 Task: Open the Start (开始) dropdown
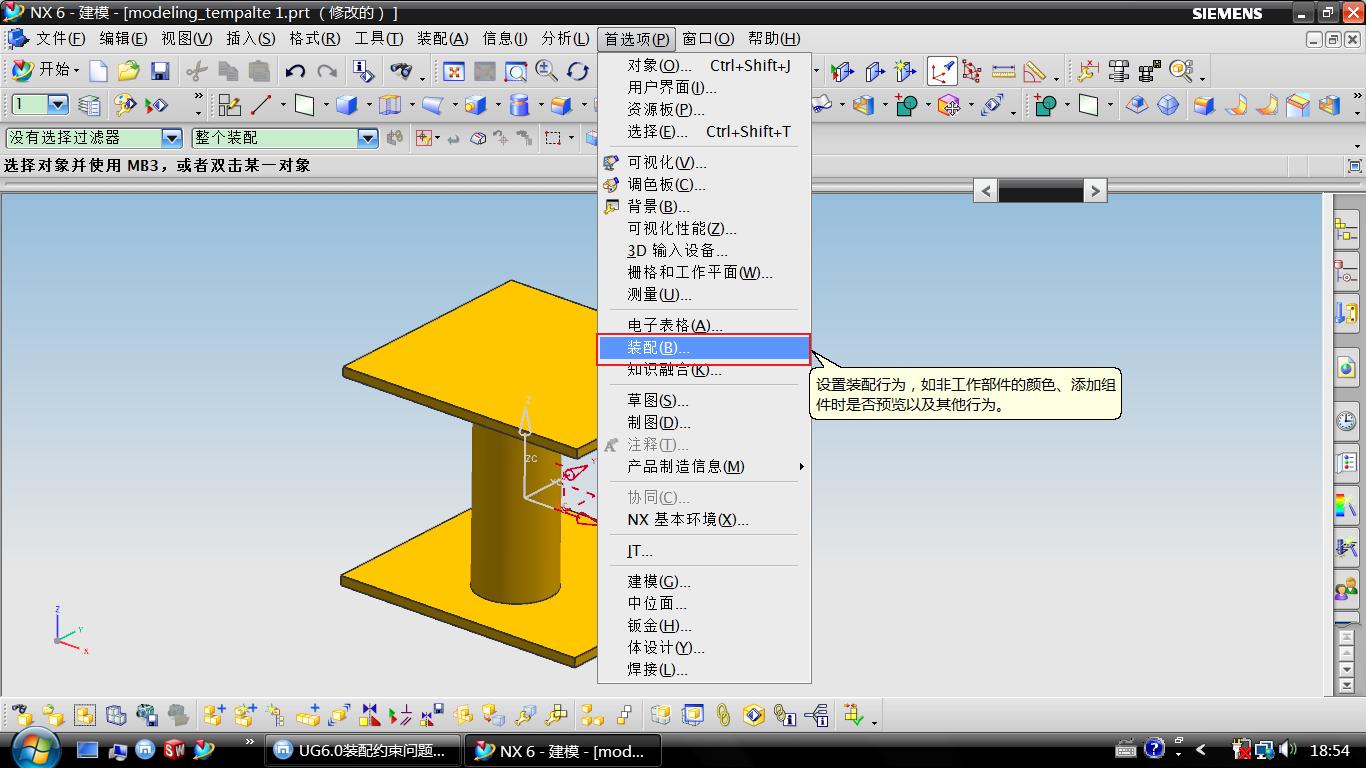pos(45,70)
